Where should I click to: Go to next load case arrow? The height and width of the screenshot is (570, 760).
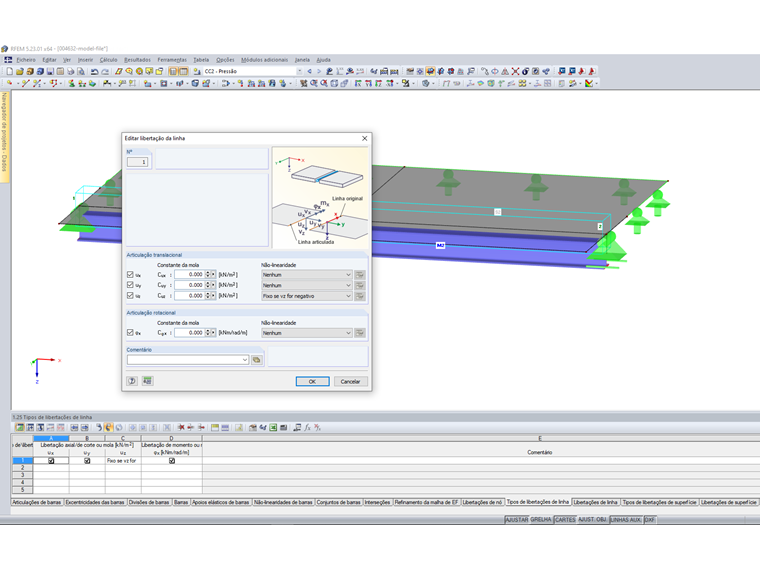click(318, 71)
